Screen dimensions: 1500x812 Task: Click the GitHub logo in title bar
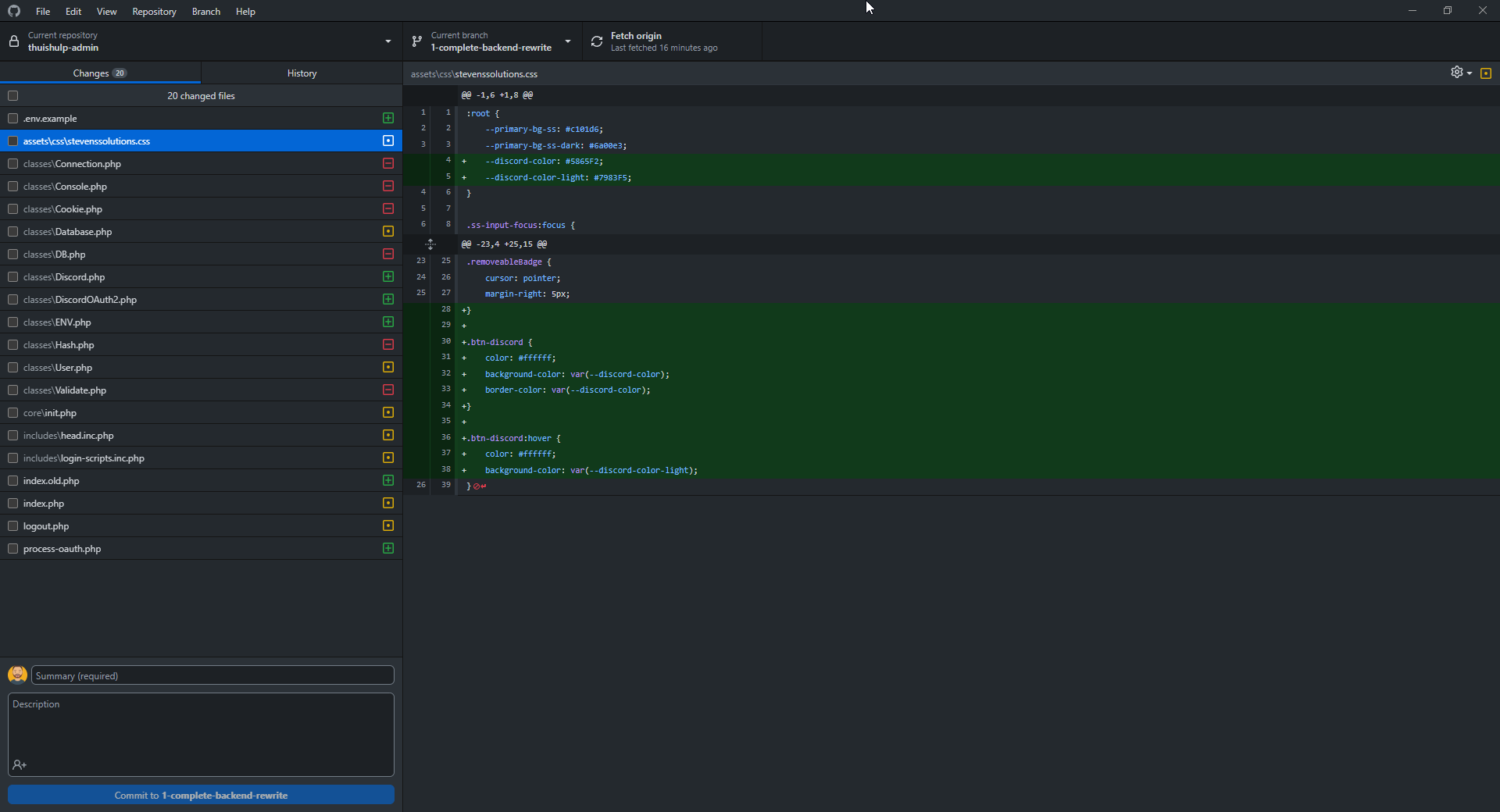pyautogui.click(x=14, y=11)
